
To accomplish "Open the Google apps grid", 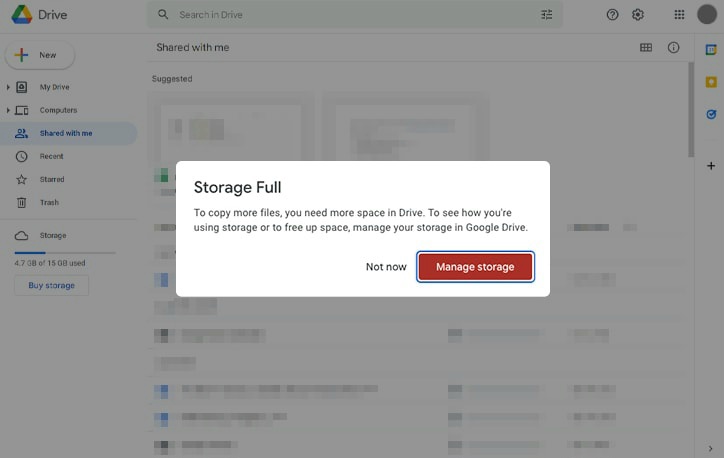I will [x=680, y=15].
